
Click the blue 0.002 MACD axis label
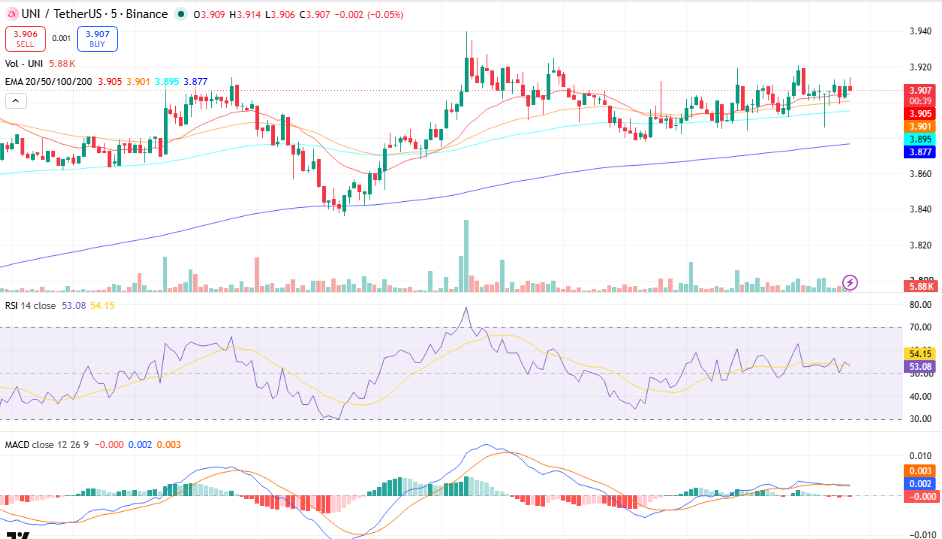pyautogui.click(x=920, y=484)
